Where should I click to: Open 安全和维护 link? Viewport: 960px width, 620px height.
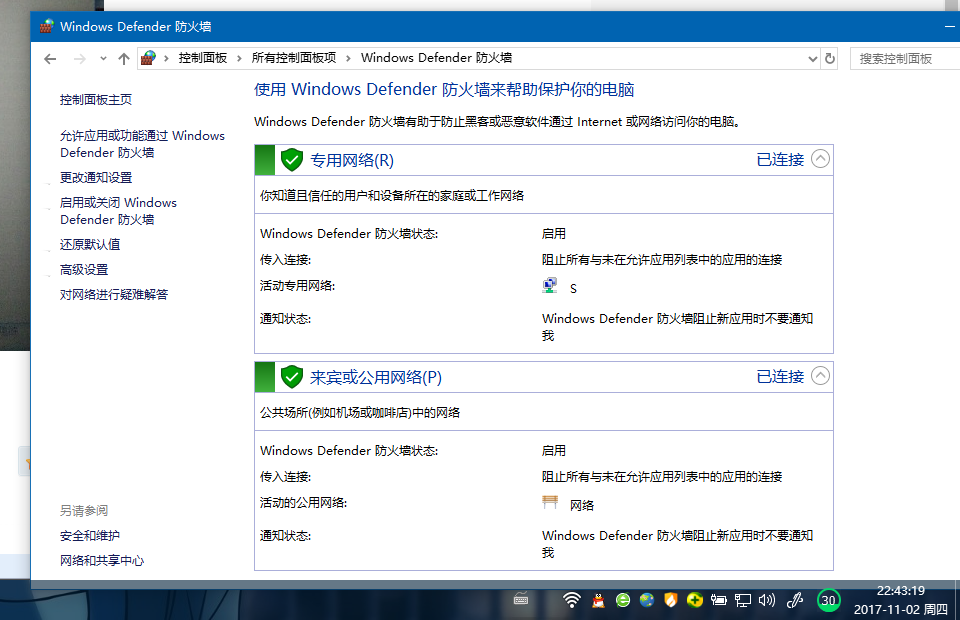click(89, 536)
